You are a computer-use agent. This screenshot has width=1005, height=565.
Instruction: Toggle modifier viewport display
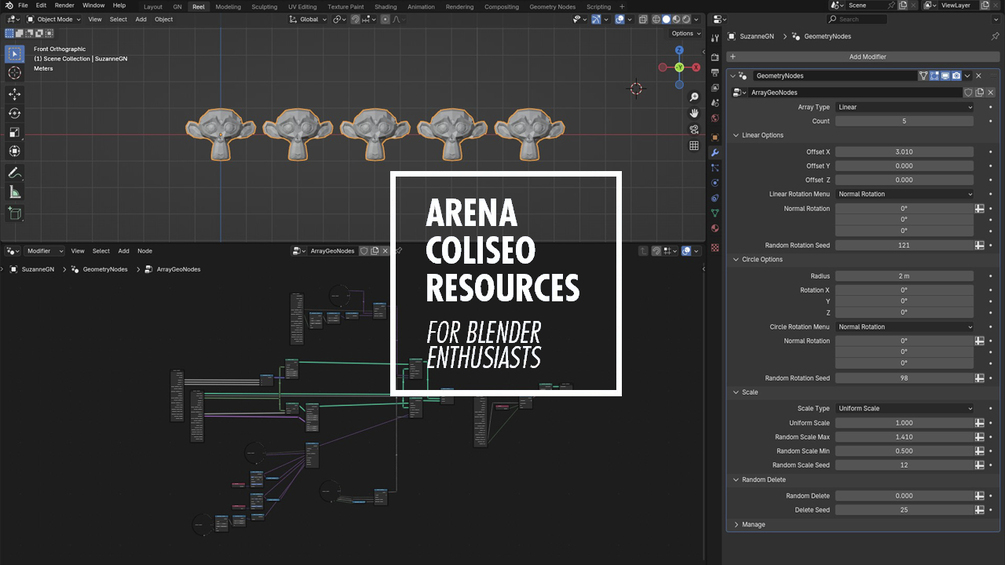pyautogui.click(x=945, y=76)
